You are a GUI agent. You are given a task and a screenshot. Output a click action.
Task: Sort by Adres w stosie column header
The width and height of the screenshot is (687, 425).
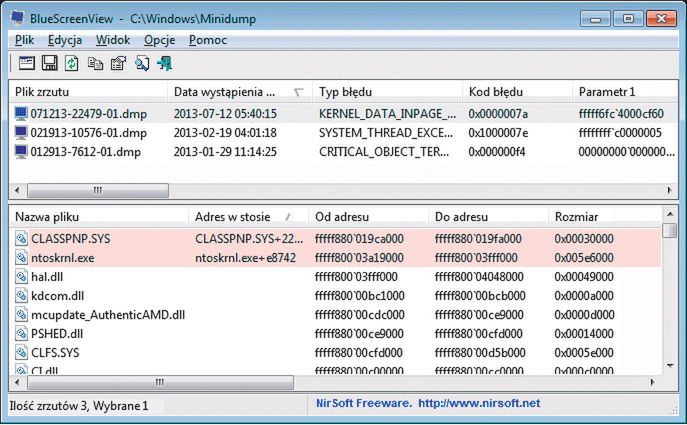(x=249, y=216)
